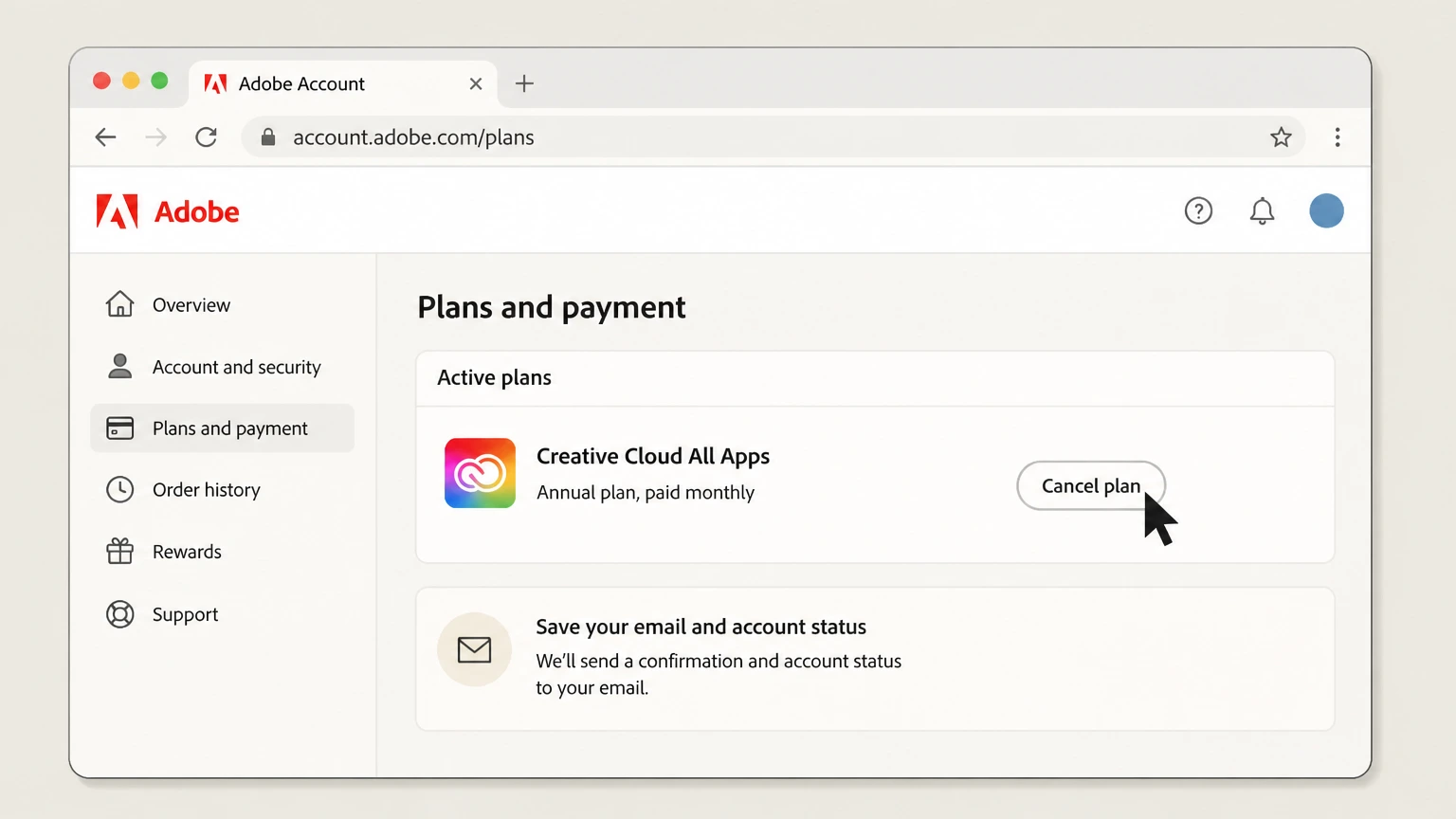The image size is (1456, 819).
Task: Click the Cancel plan button
Action: click(x=1091, y=485)
